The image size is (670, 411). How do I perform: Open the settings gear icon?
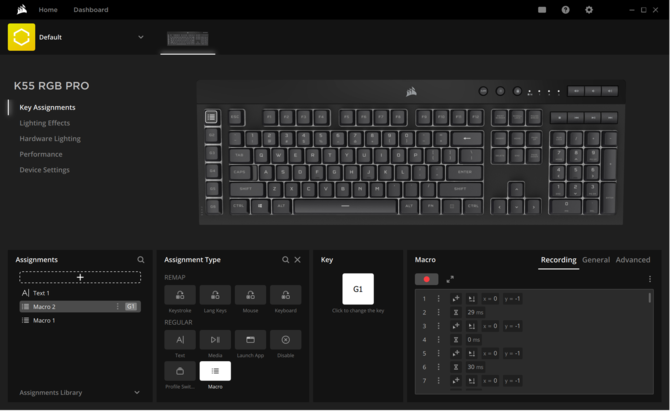(589, 9)
